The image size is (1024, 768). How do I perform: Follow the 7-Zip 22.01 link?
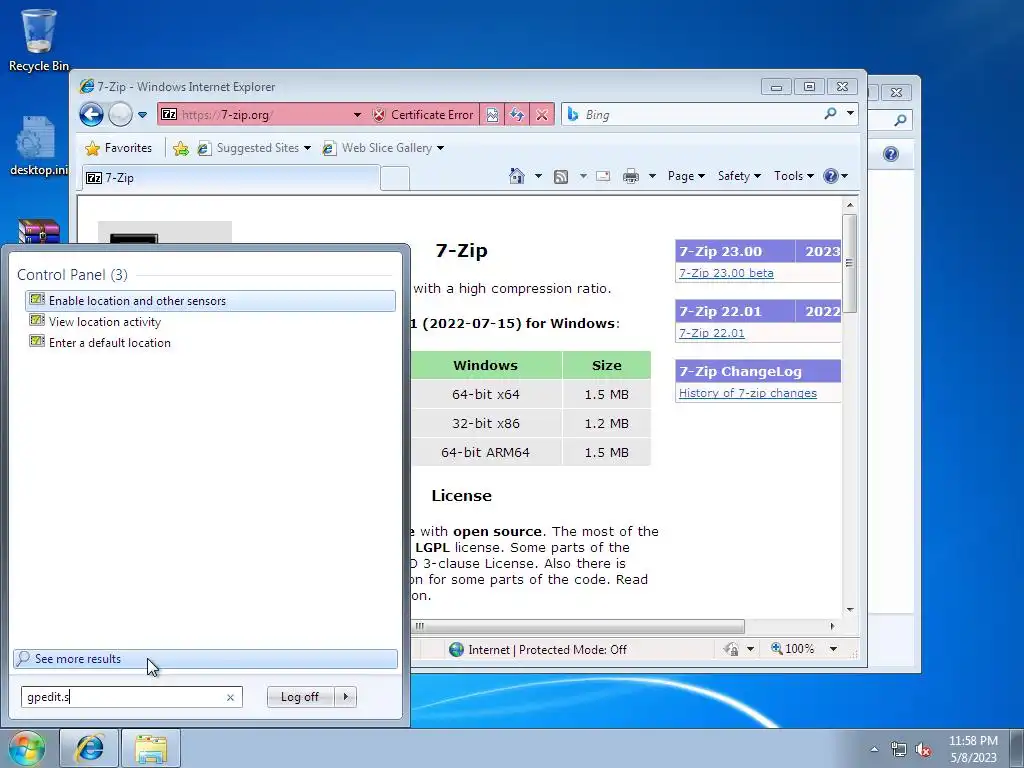[x=712, y=333]
